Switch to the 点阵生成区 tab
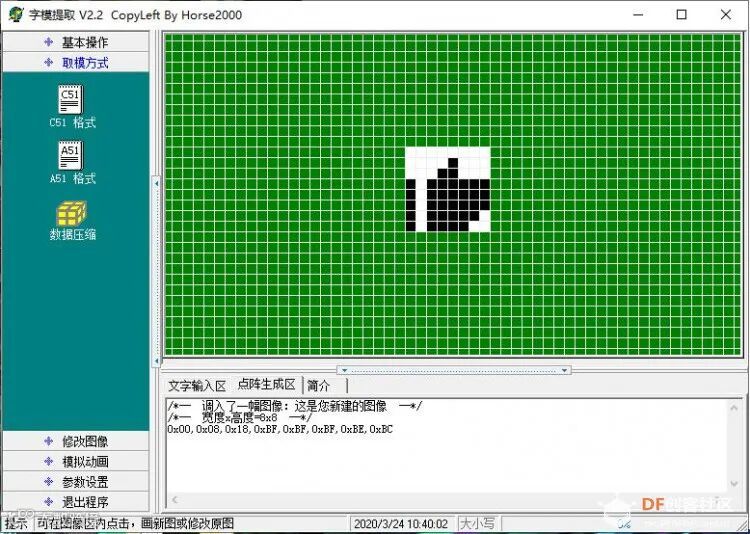This screenshot has height=534, width=750. (x=266, y=384)
